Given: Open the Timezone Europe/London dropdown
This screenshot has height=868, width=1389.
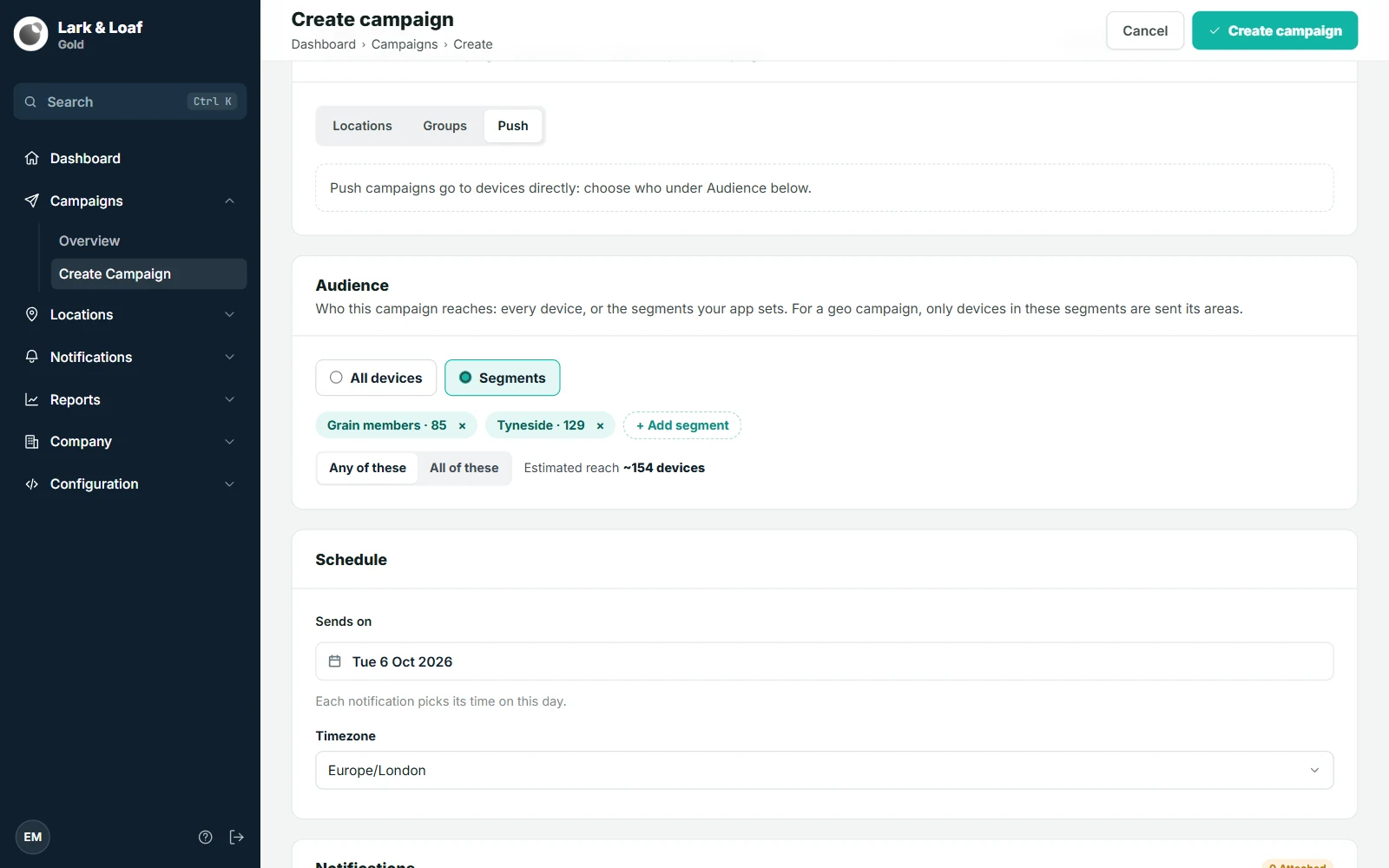Looking at the screenshot, I should tap(825, 770).
